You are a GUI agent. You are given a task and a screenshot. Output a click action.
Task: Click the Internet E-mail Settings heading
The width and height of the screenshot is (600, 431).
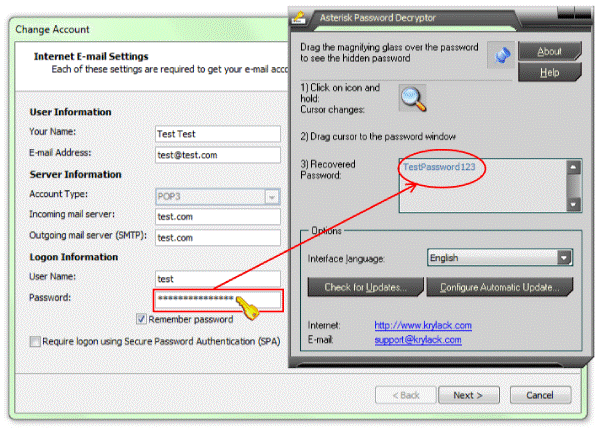(91, 56)
